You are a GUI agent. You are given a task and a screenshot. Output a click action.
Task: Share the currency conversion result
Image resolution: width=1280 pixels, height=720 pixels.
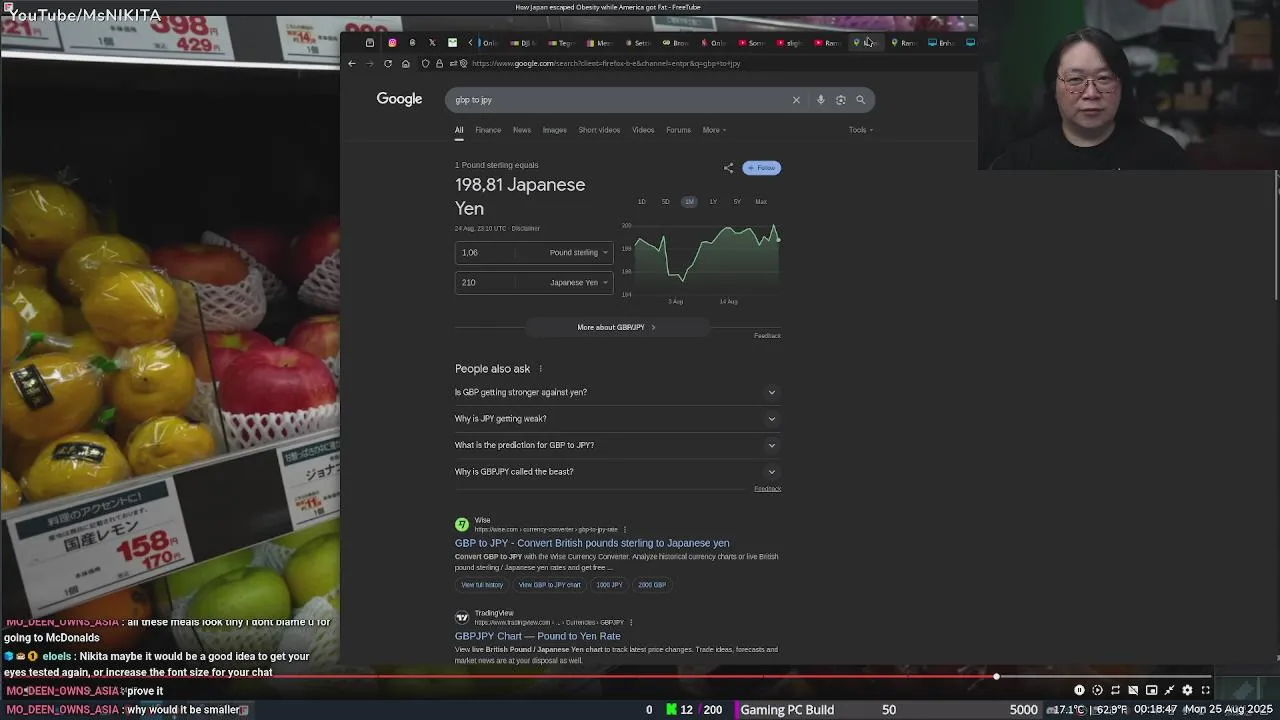(x=728, y=168)
